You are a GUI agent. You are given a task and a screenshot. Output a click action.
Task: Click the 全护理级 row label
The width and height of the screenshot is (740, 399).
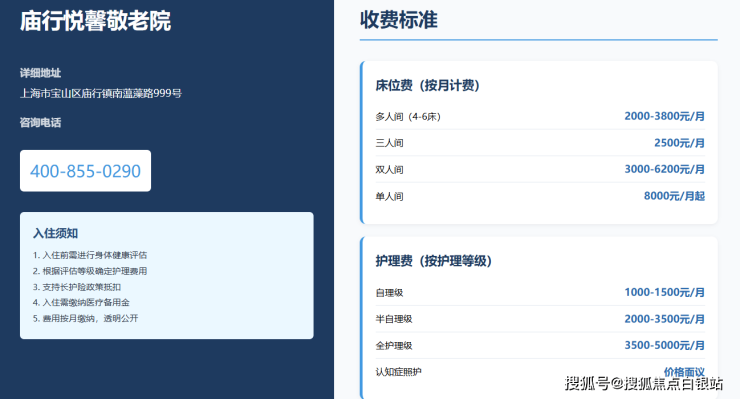pyautogui.click(x=394, y=346)
